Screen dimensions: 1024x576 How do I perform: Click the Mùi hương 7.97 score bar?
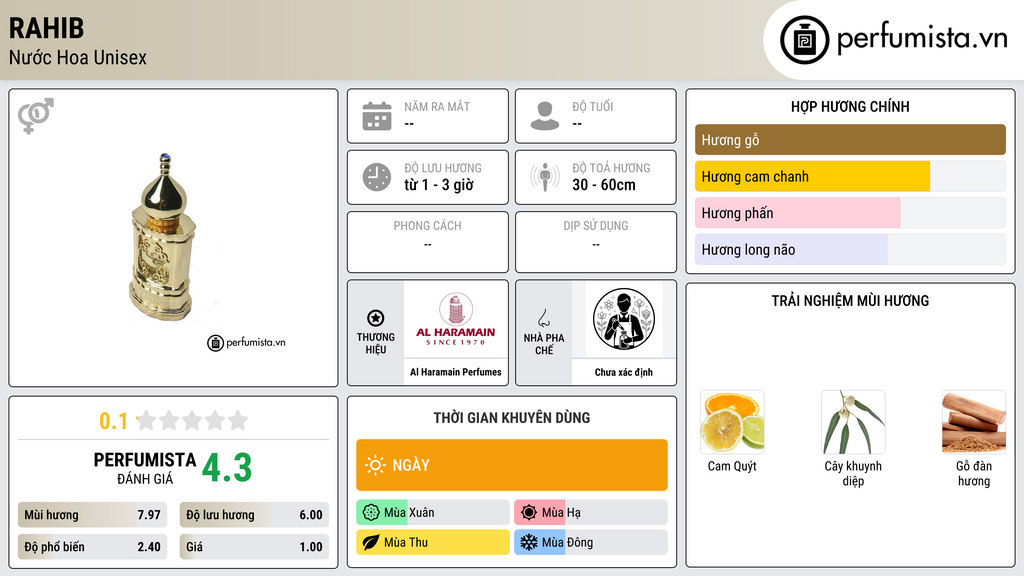pos(92,515)
